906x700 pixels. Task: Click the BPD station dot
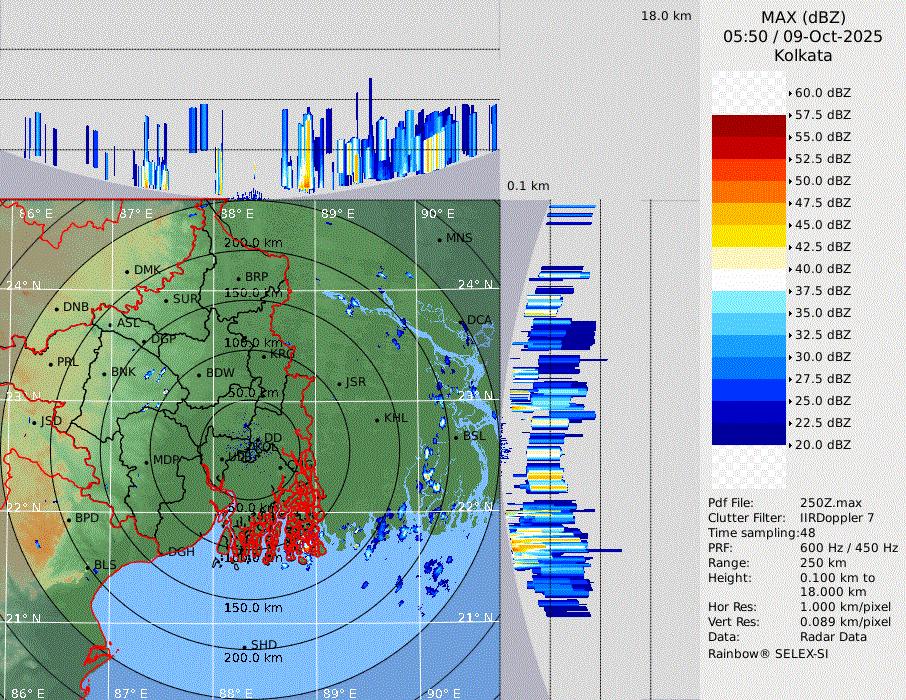click(69, 519)
